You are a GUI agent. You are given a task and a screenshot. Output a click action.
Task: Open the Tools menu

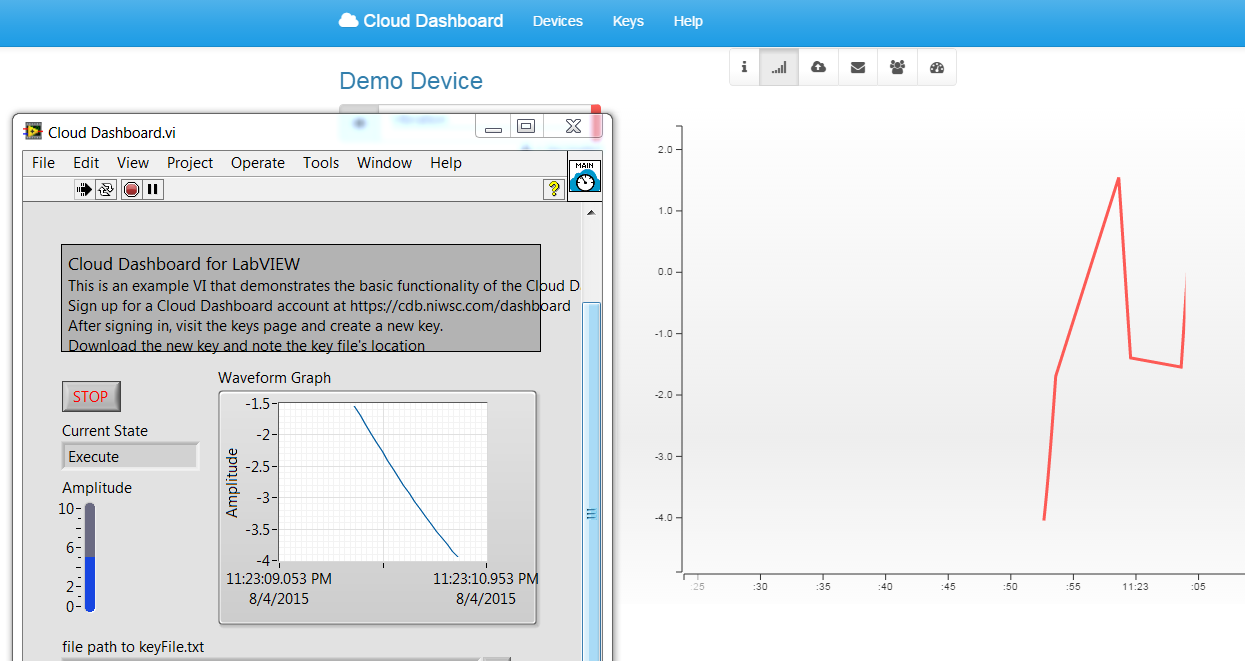[322, 163]
